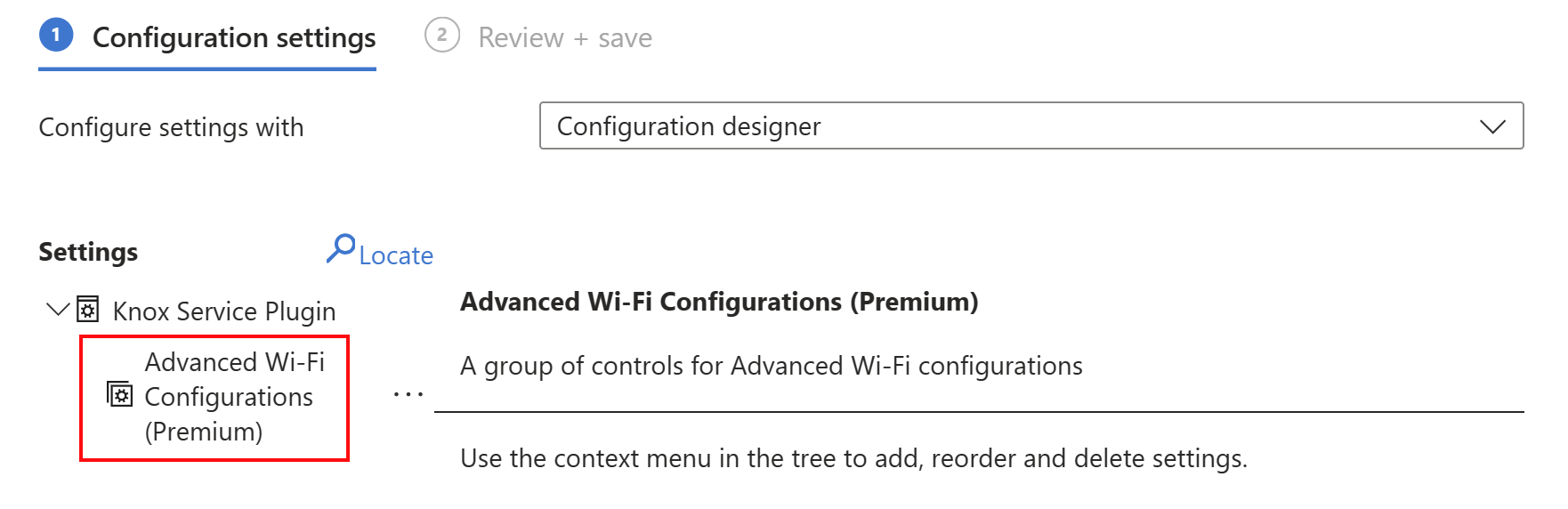This screenshot has height=509, width=1568.
Task: Select the Knox Service Plugin tree label
Action: pyautogui.click(x=224, y=311)
